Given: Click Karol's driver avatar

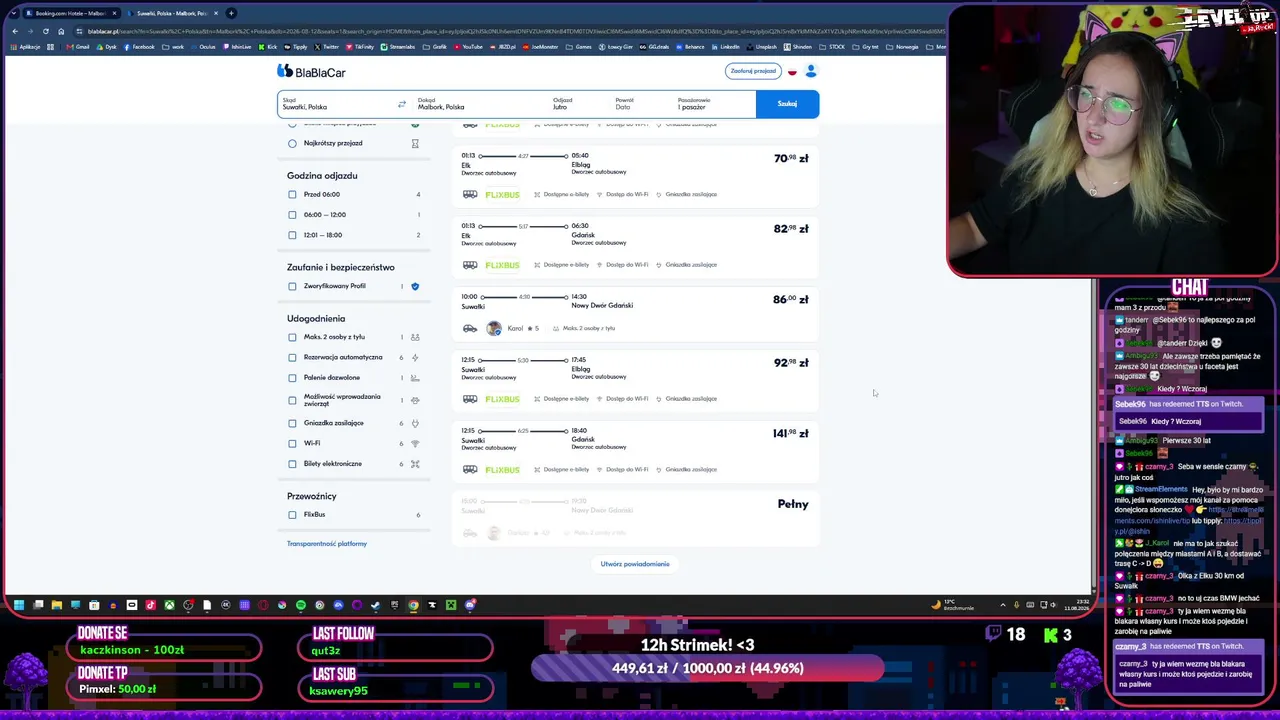Looking at the screenshot, I should pyautogui.click(x=494, y=328).
